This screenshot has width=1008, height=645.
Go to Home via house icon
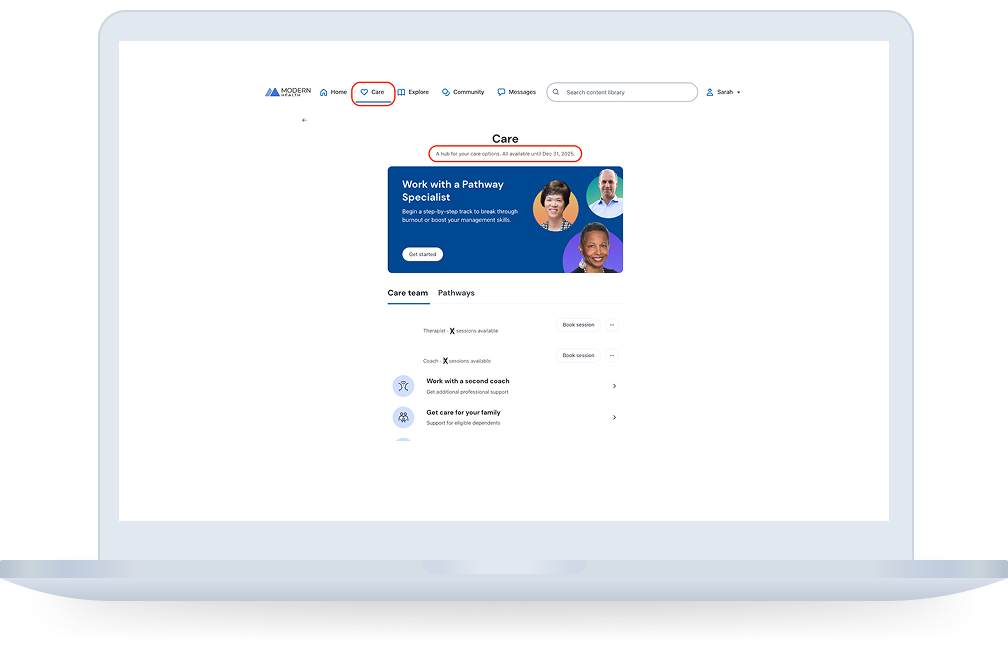click(323, 92)
